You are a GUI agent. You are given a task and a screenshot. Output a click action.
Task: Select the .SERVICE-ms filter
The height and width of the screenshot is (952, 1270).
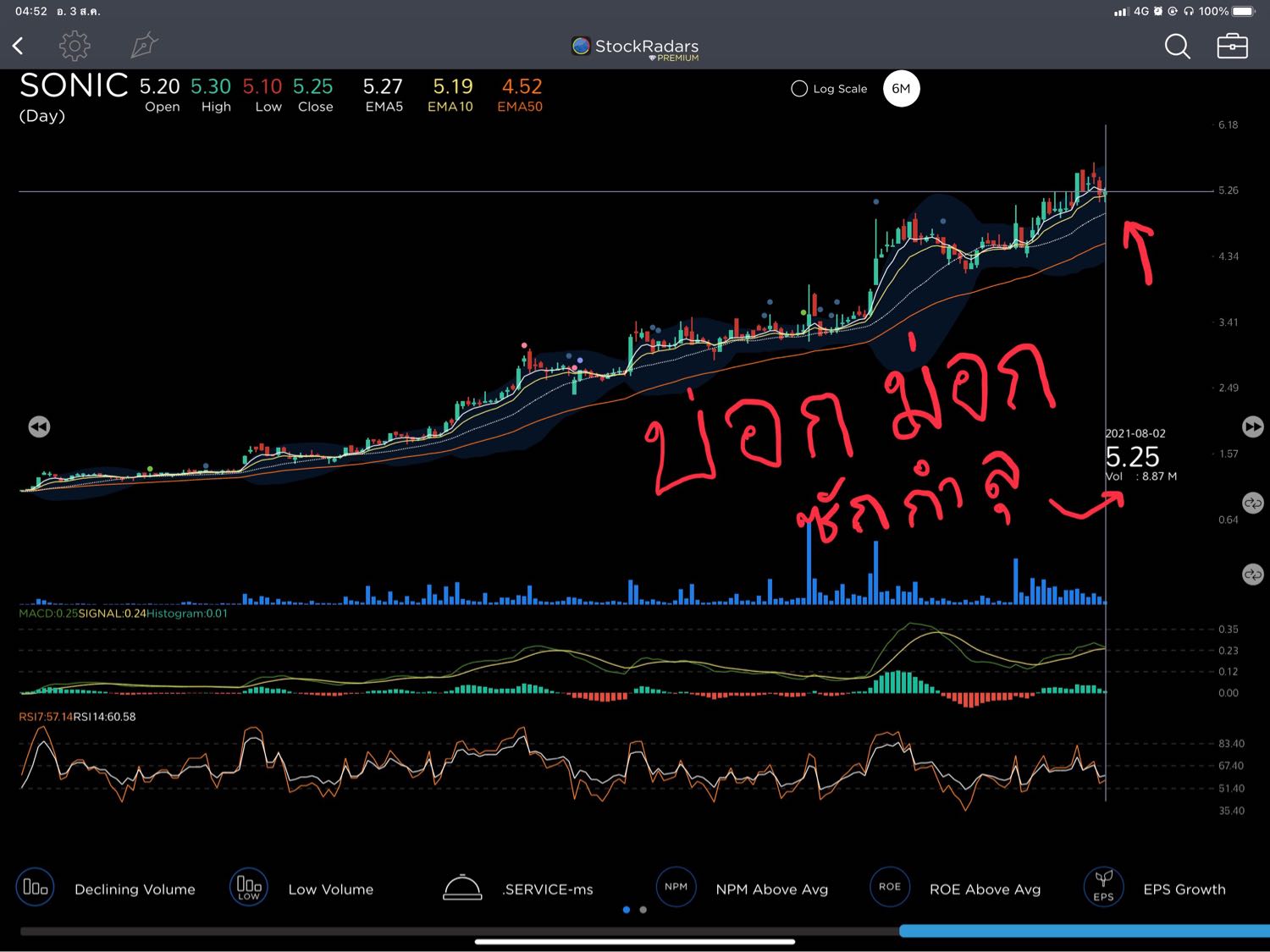pos(548,889)
